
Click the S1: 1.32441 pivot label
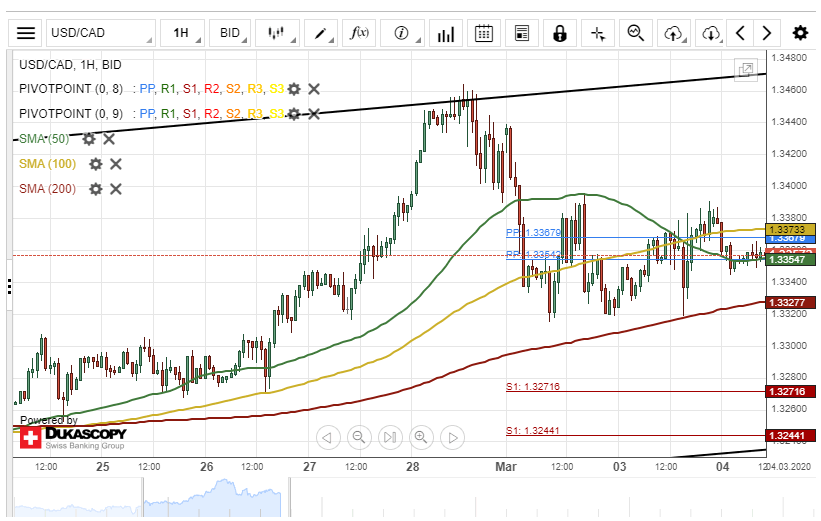[x=532, y=430]
